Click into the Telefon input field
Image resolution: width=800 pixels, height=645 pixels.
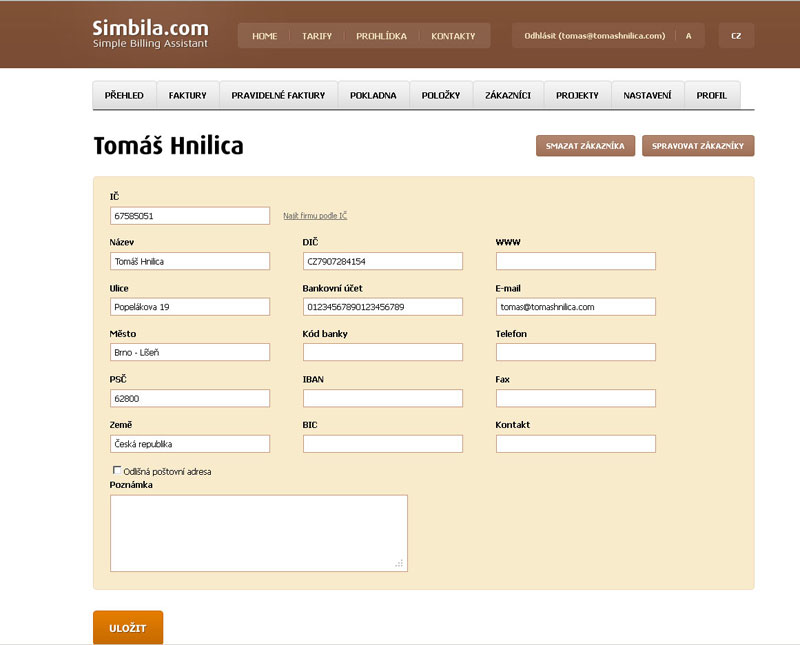(575, 352)
